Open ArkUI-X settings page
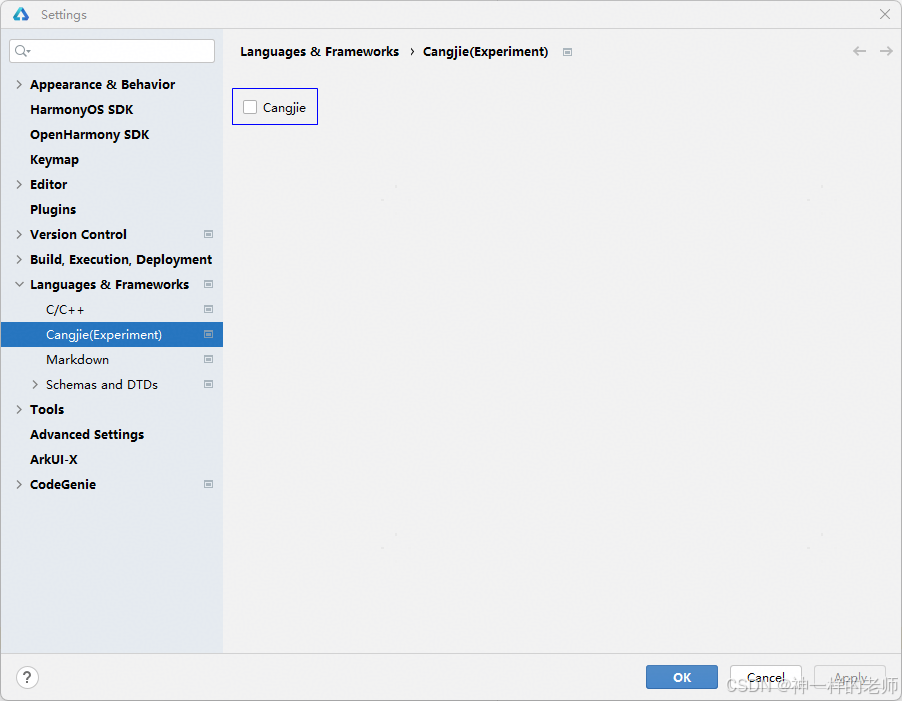This screenshot has width=902, height=701. point(53,459)
